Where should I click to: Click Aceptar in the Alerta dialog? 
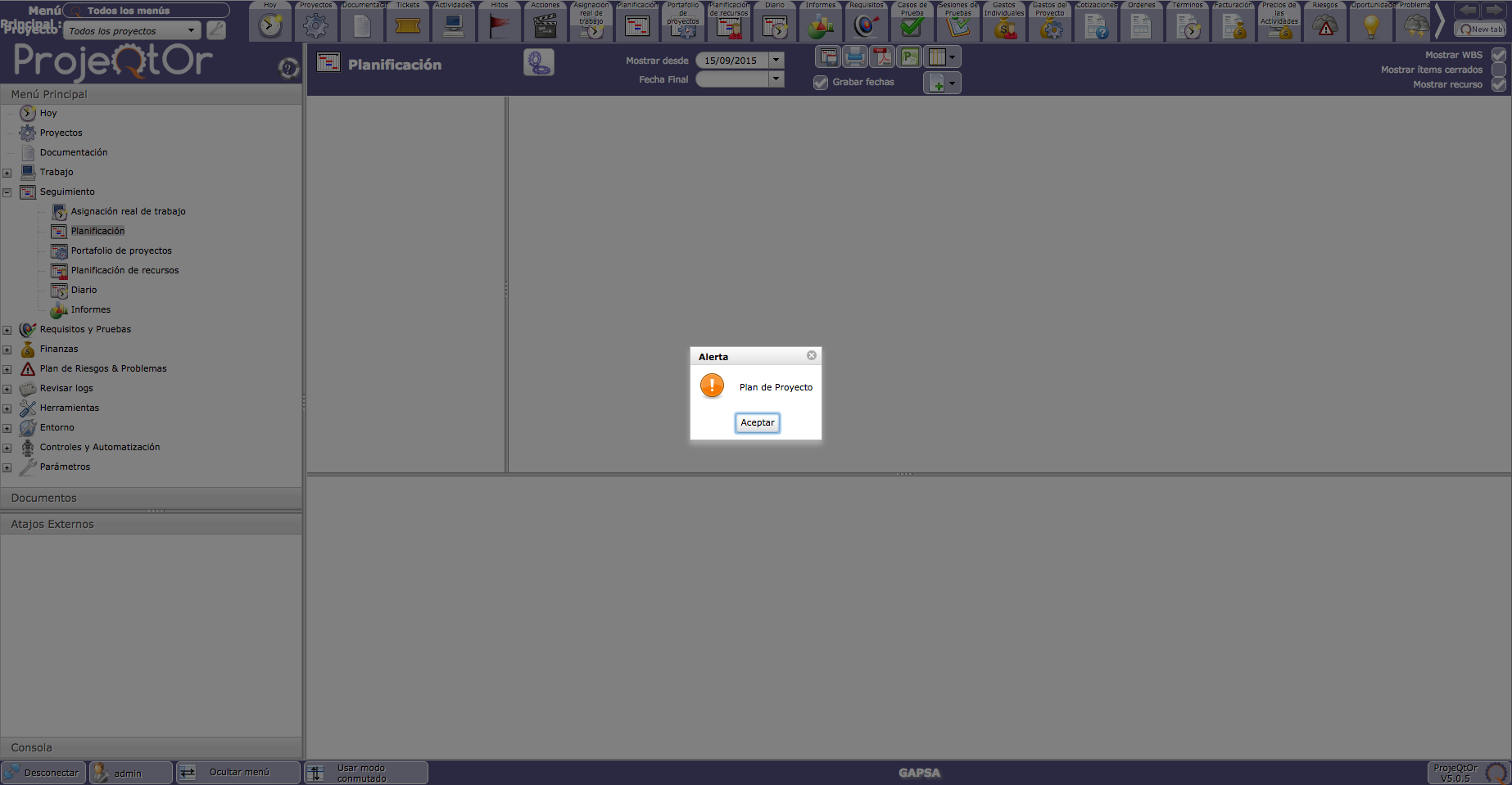coord(758,422)
